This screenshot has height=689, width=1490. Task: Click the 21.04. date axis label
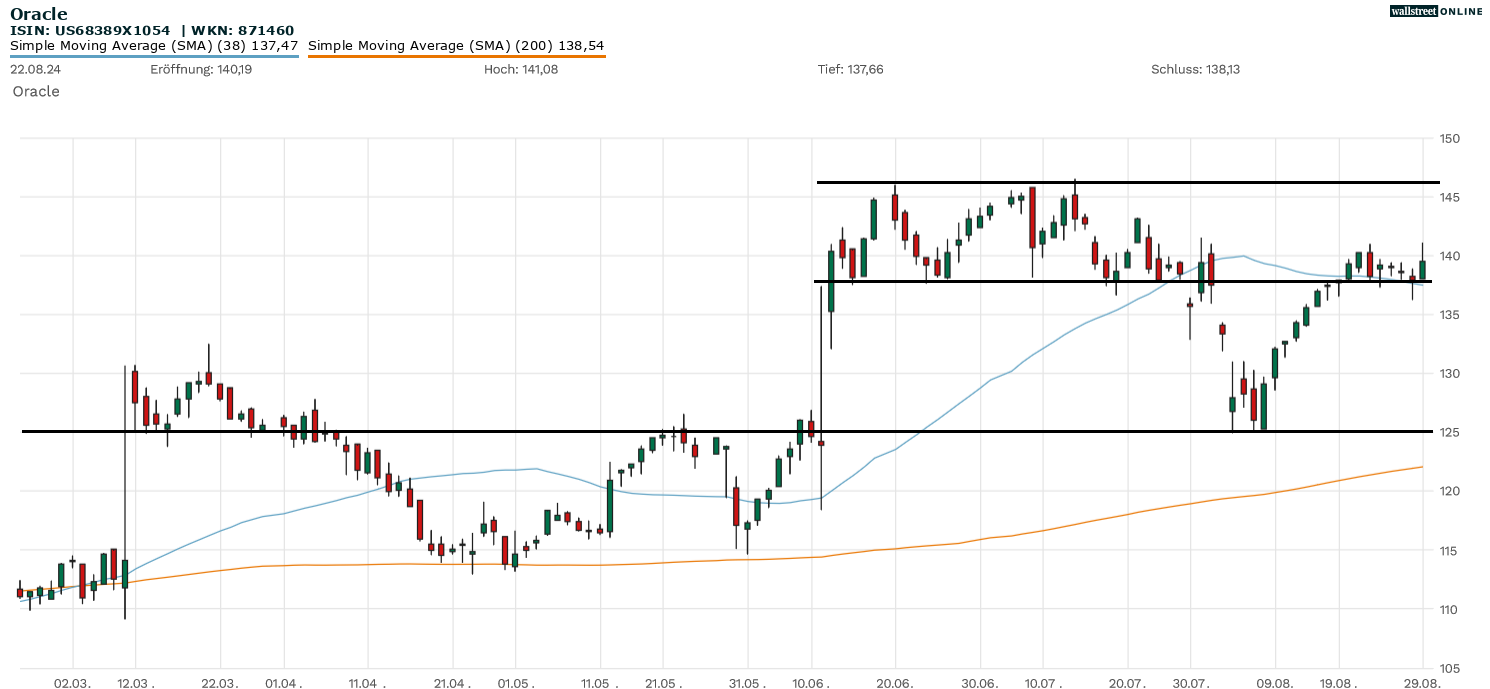pos(452,682)
